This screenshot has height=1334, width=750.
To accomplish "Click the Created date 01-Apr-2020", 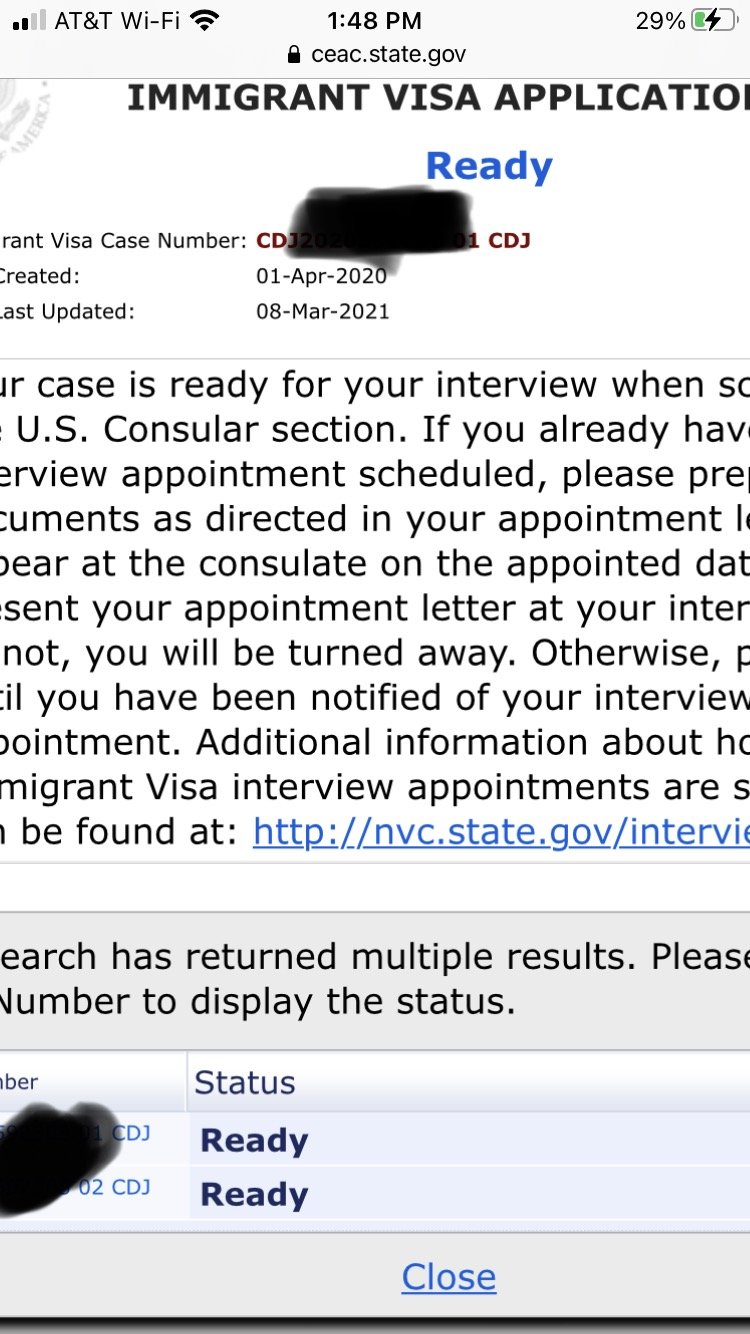I will 321,275.
